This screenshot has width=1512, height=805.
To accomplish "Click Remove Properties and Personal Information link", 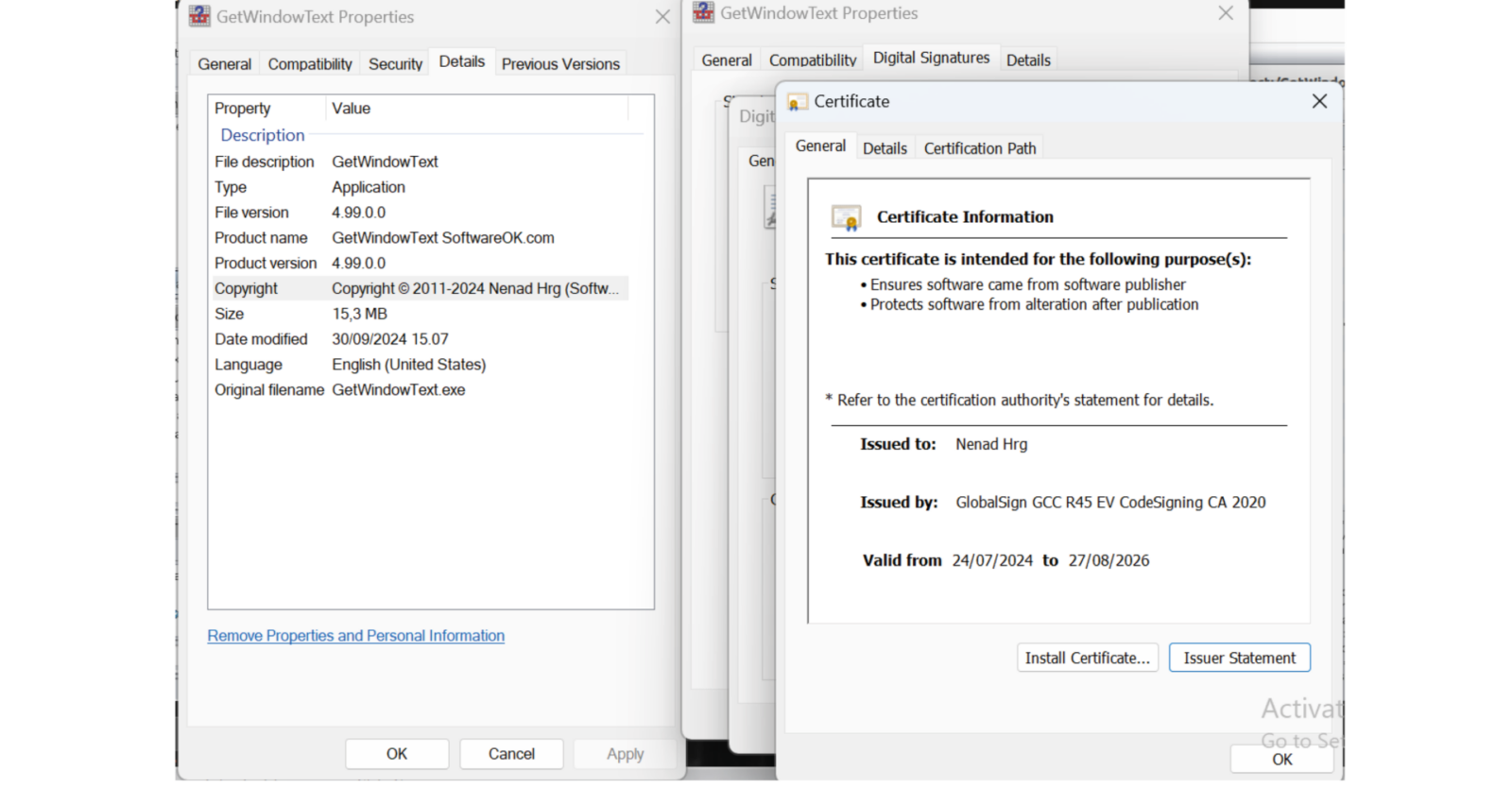I will click(355, 636).
